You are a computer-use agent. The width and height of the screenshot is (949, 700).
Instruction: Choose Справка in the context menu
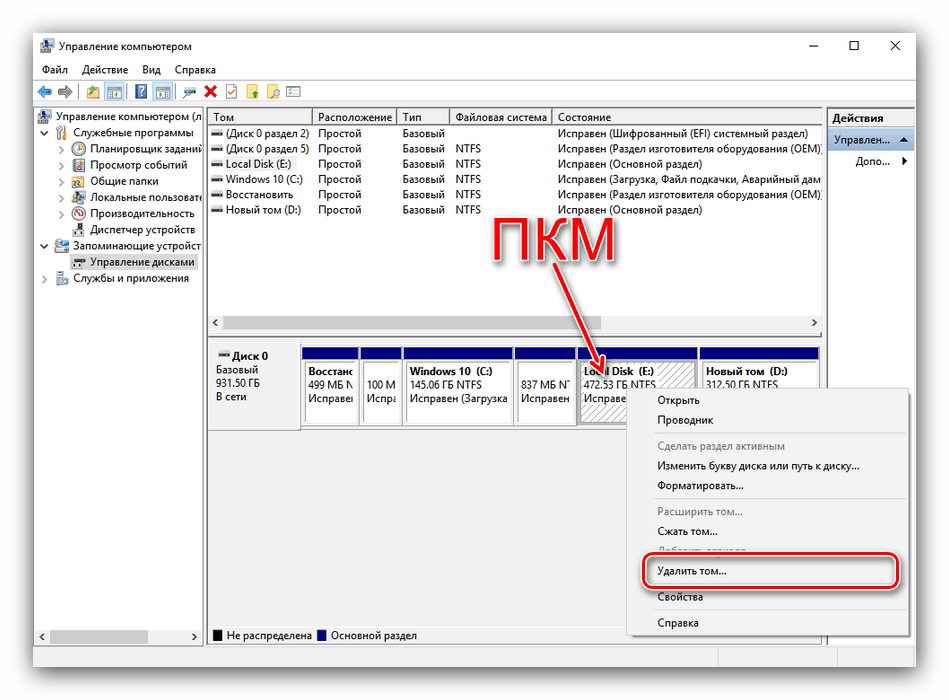pos(767,623)
